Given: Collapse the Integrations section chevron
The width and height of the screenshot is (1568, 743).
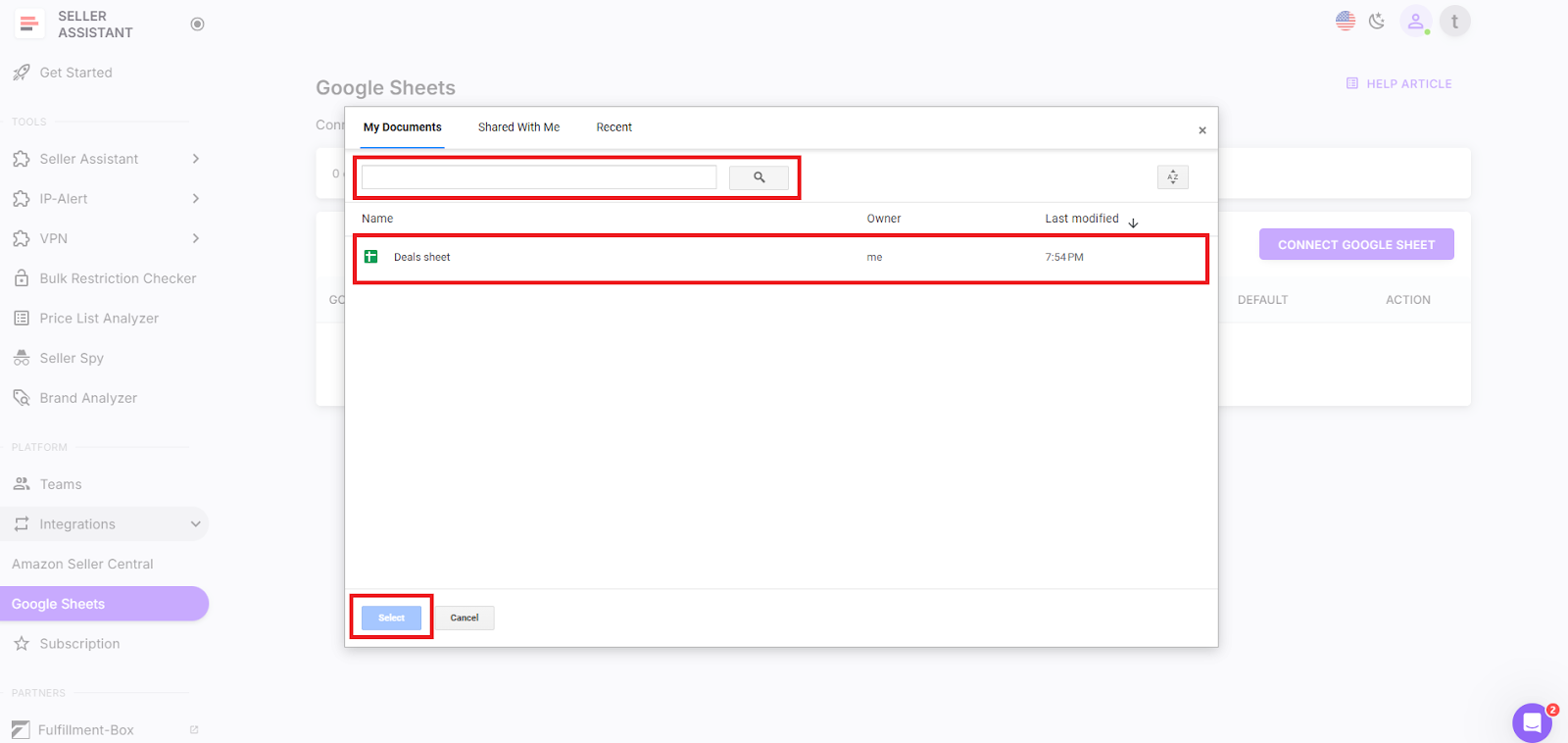Looking at the screenshot, I should point(196,524).
